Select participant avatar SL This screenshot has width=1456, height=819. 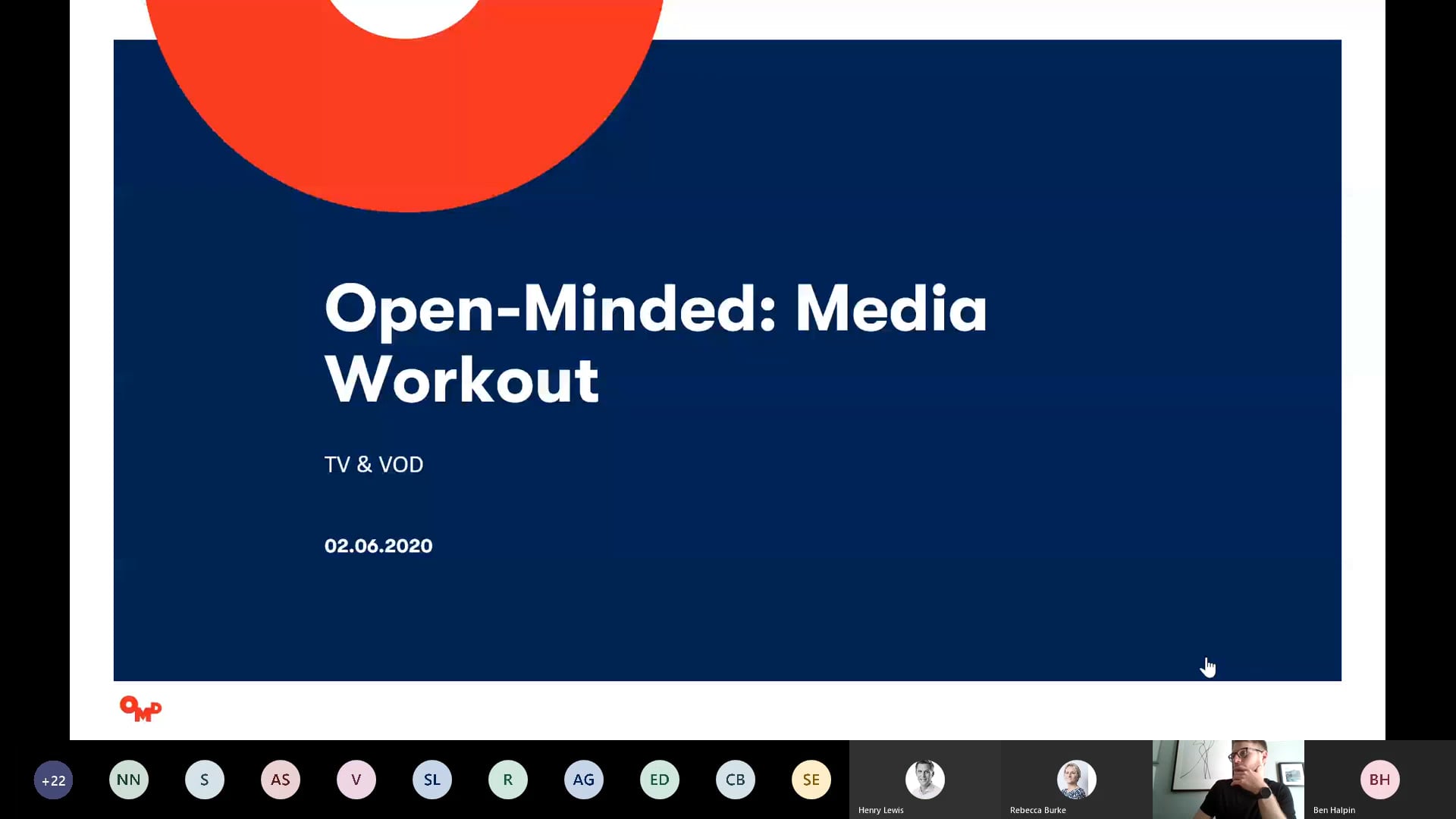(x=432, y=780)
